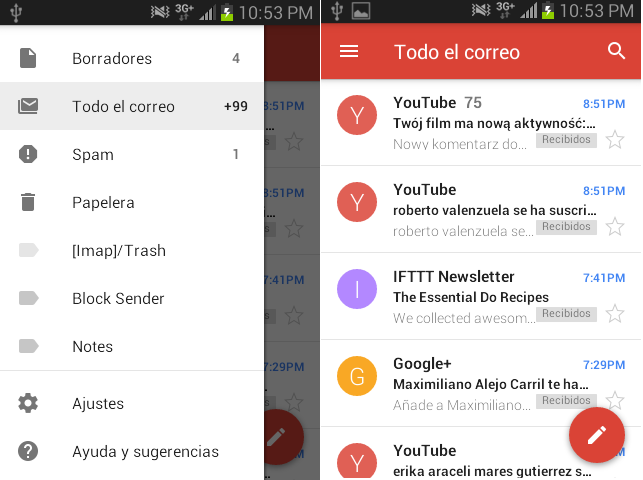This screenshot has width=643, height=480.
Task: Tap the Ajustes gear icon
Action: pyautogui.click(x=28, y=403)
